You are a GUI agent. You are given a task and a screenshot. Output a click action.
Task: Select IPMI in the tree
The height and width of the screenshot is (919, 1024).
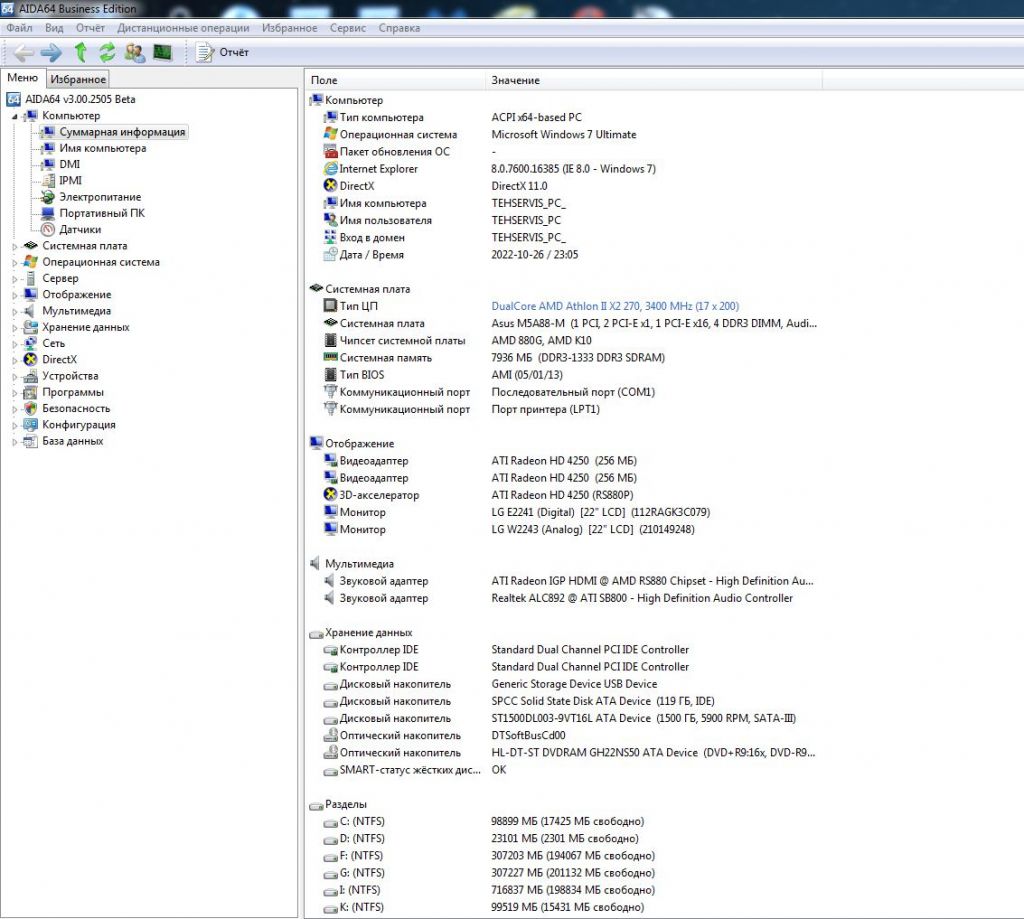coord(71,181)
